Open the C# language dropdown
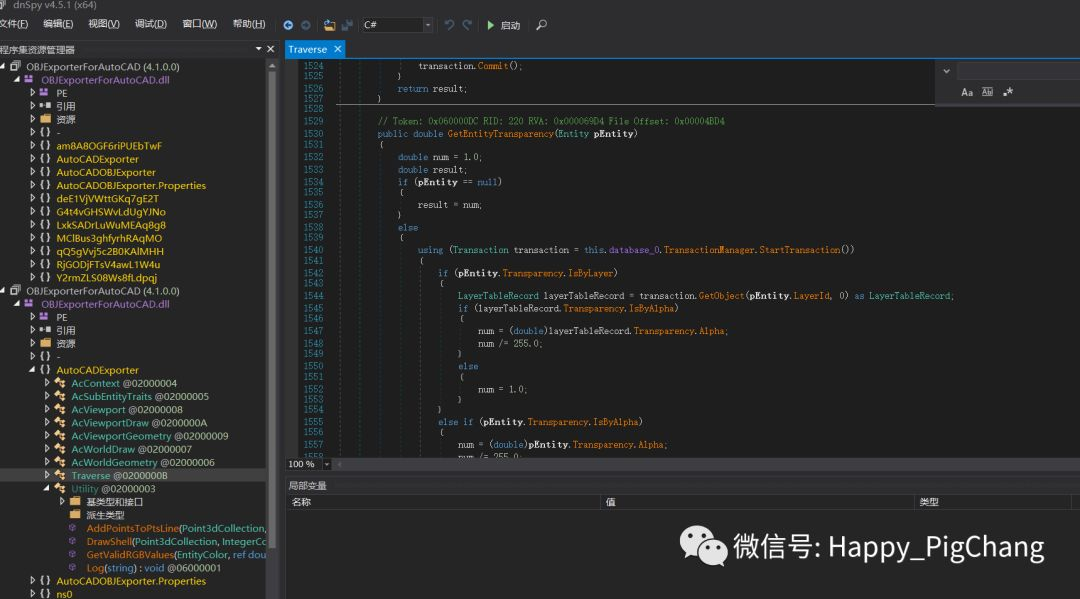This screenshot has height=599, width=1080. [428, 25]
